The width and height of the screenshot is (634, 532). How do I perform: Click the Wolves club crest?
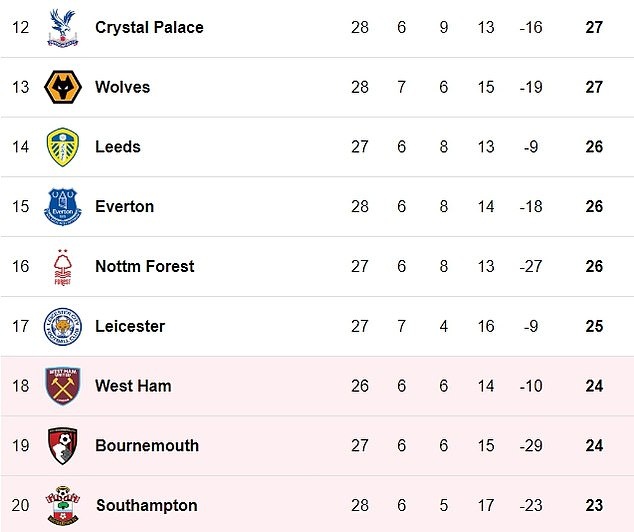[x=64, y=88]
